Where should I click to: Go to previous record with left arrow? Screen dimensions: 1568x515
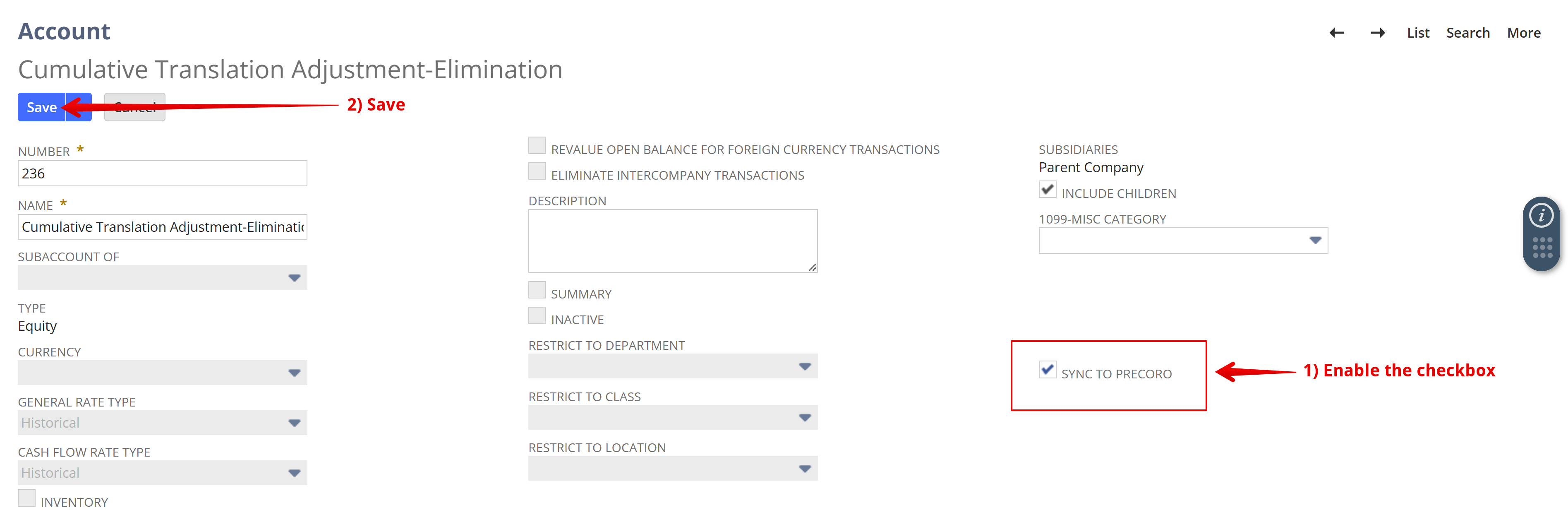click(x=1337, y=33)
